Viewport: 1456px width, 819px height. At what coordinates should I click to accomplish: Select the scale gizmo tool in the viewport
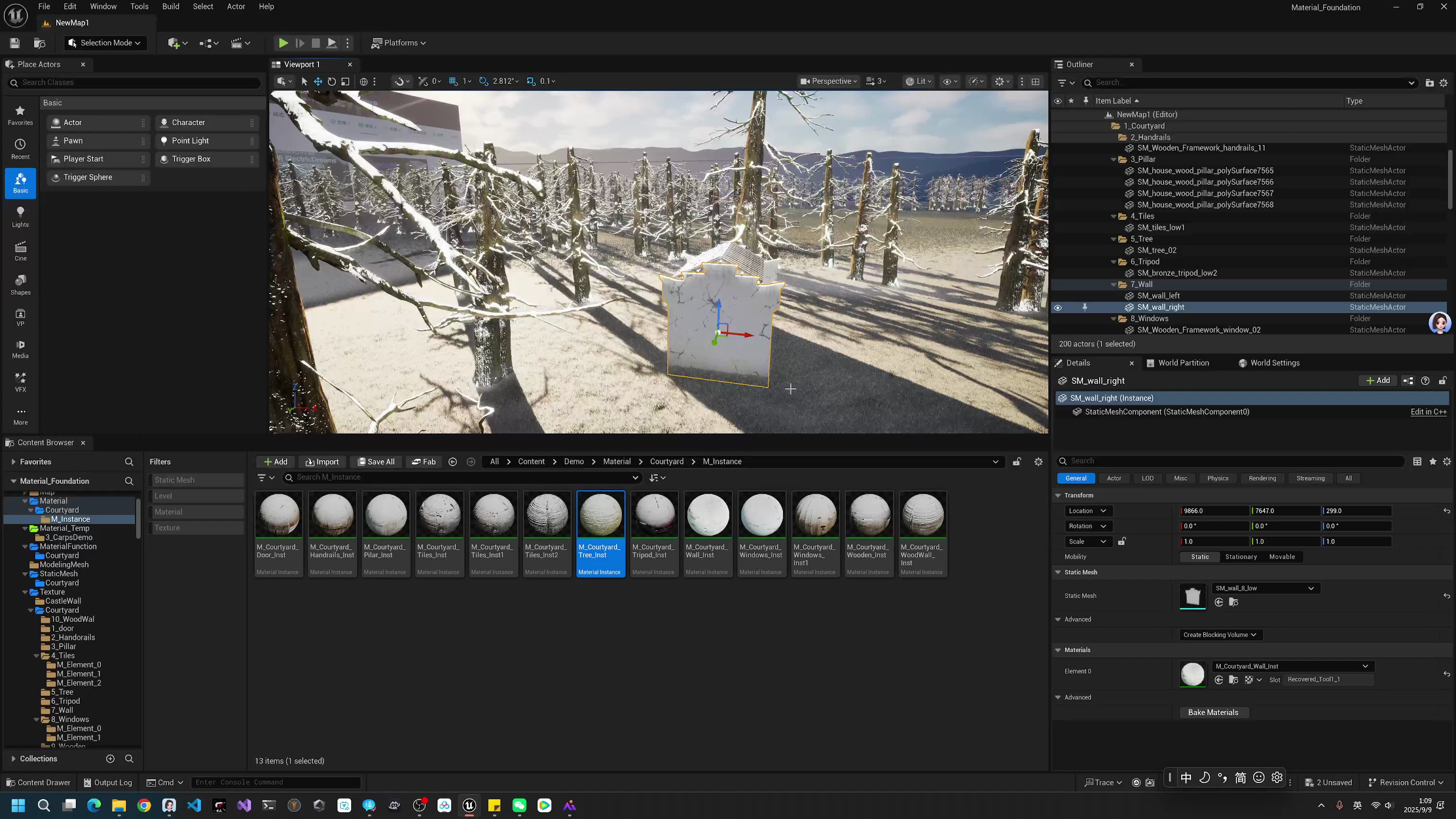pyautogui.click(x=346, y=82)
